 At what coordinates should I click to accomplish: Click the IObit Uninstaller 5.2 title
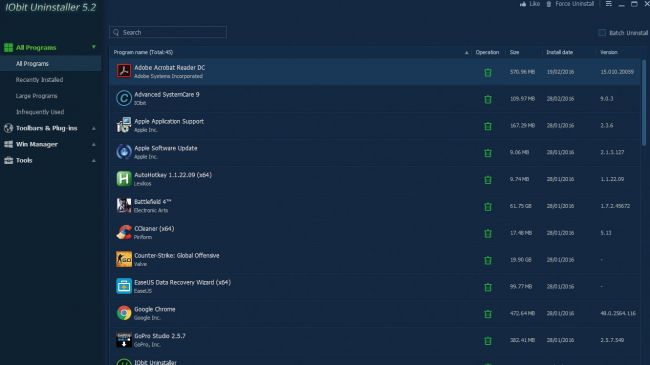(x=50, y=7)
